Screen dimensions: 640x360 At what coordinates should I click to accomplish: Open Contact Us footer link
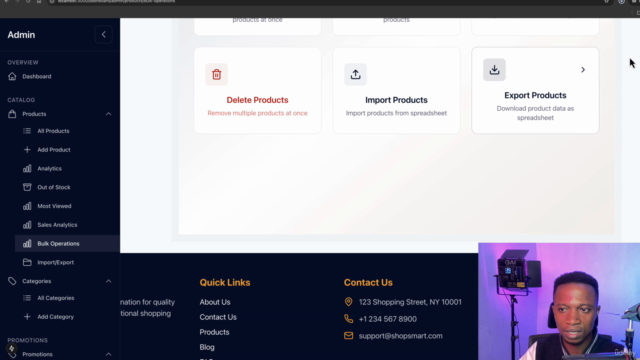pos(218,317)
